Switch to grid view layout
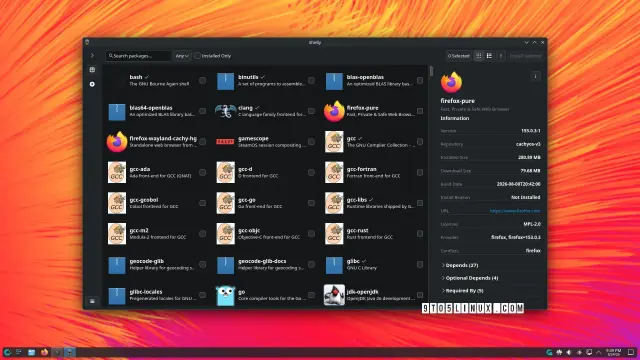The height and width of the screenshot is (360, 640). [x=479, y=56]
